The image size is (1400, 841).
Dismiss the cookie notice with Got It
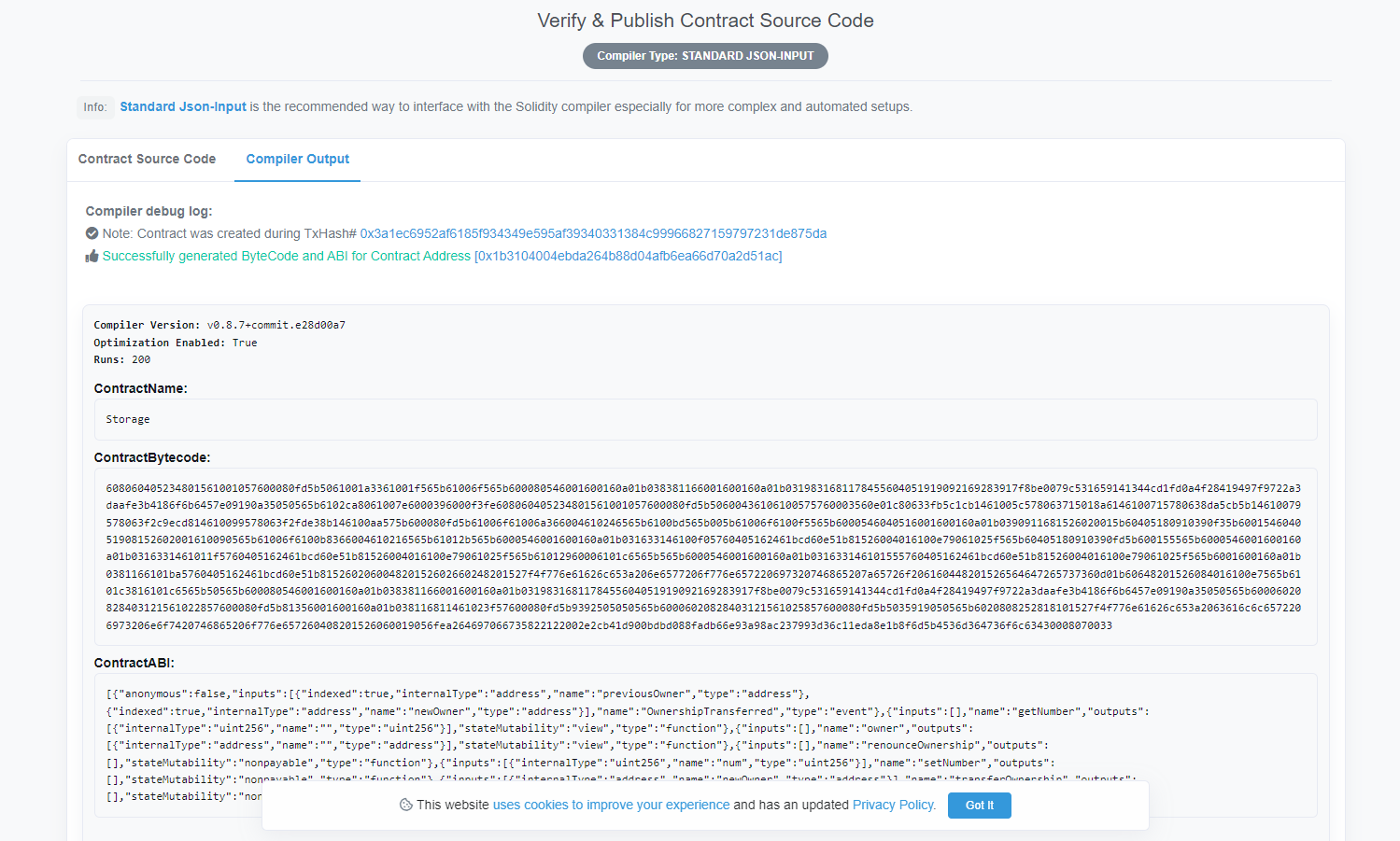[979, 806]
